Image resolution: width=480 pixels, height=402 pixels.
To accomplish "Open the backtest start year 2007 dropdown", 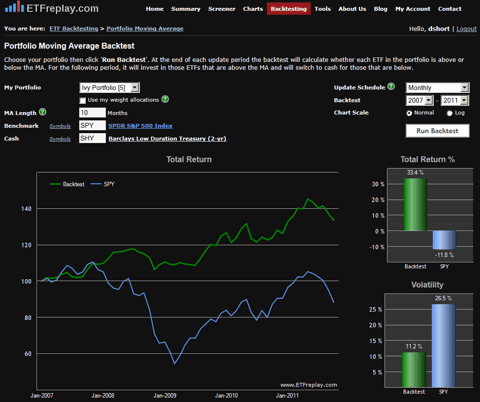I will [x=420, y=100].
